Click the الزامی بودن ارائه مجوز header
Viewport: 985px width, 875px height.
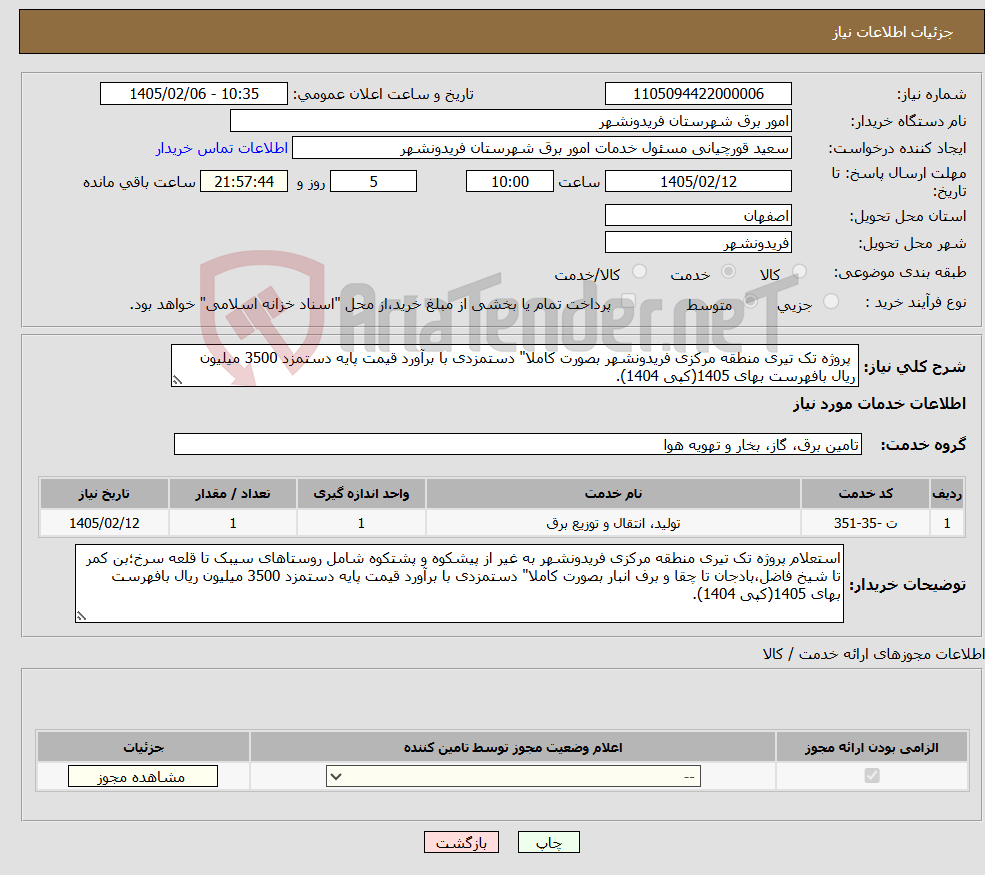[872, 747]
